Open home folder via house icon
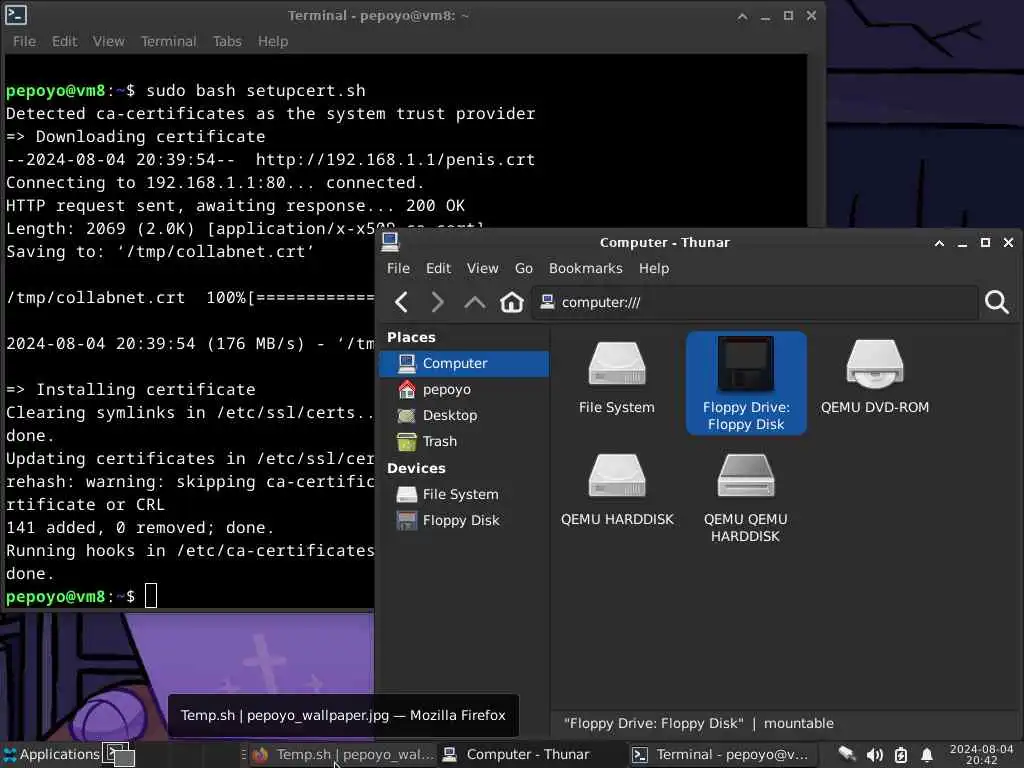 coord(512,302)
